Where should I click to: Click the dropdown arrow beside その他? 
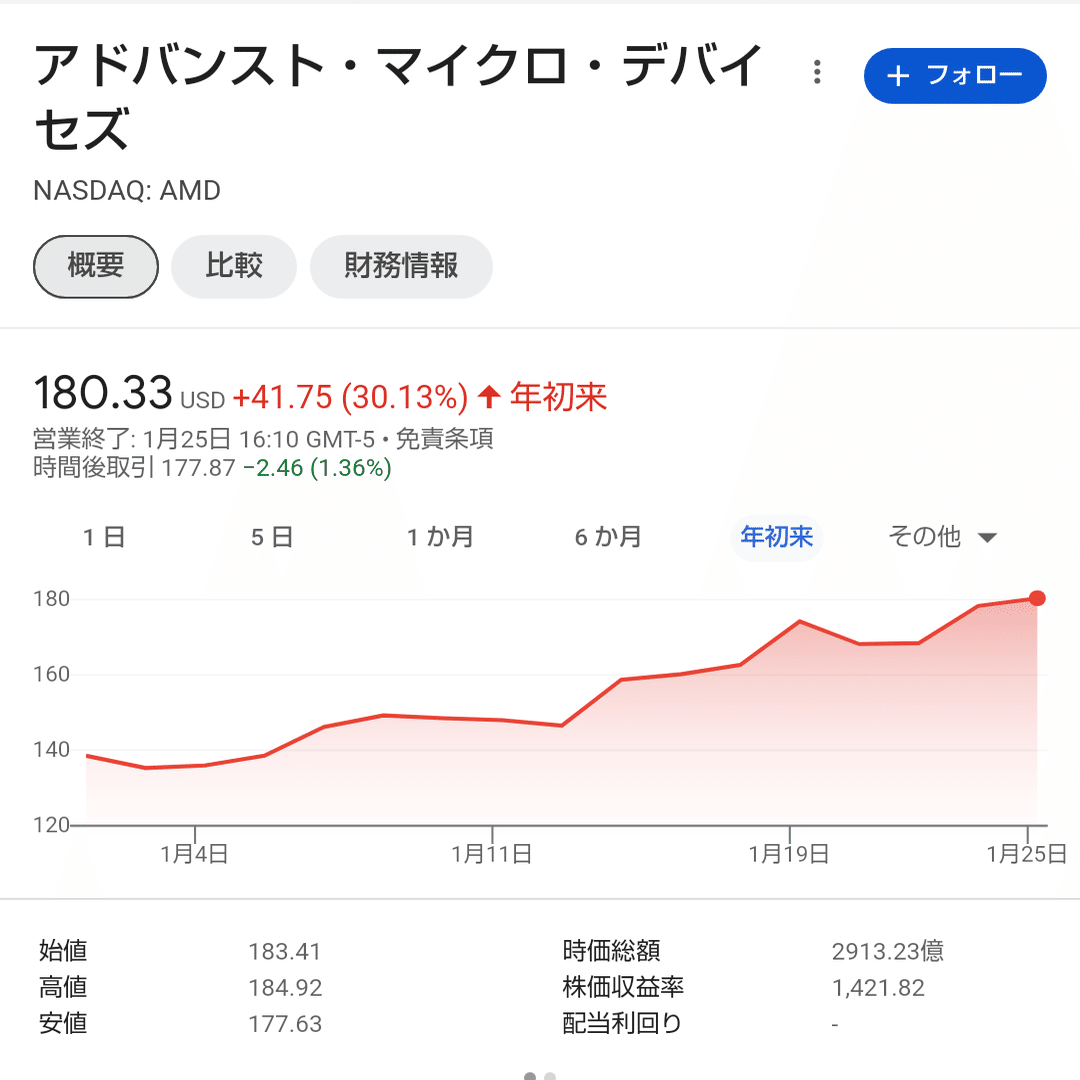point(988,538)
